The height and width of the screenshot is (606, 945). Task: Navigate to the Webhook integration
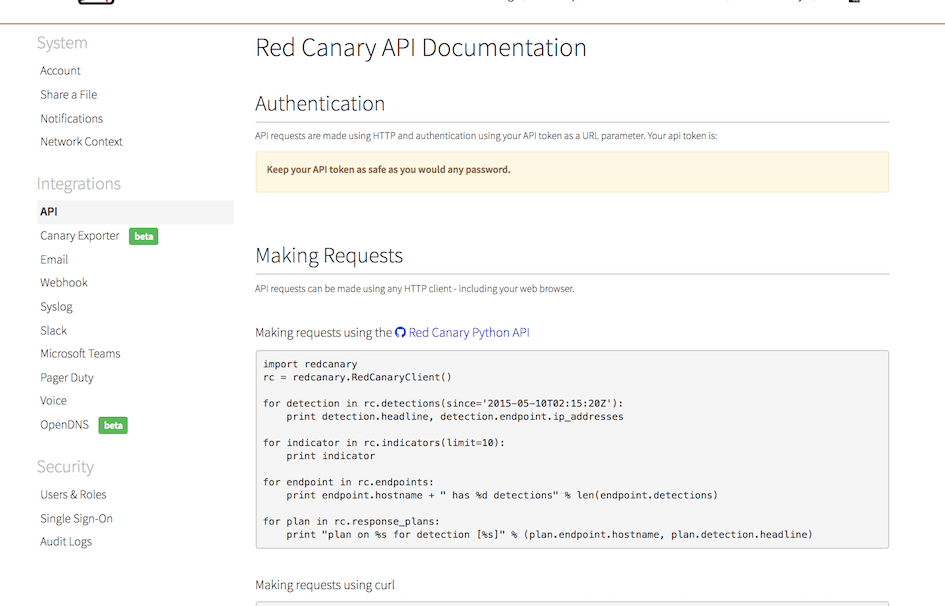pyautogui.click(x=64, y=283)
